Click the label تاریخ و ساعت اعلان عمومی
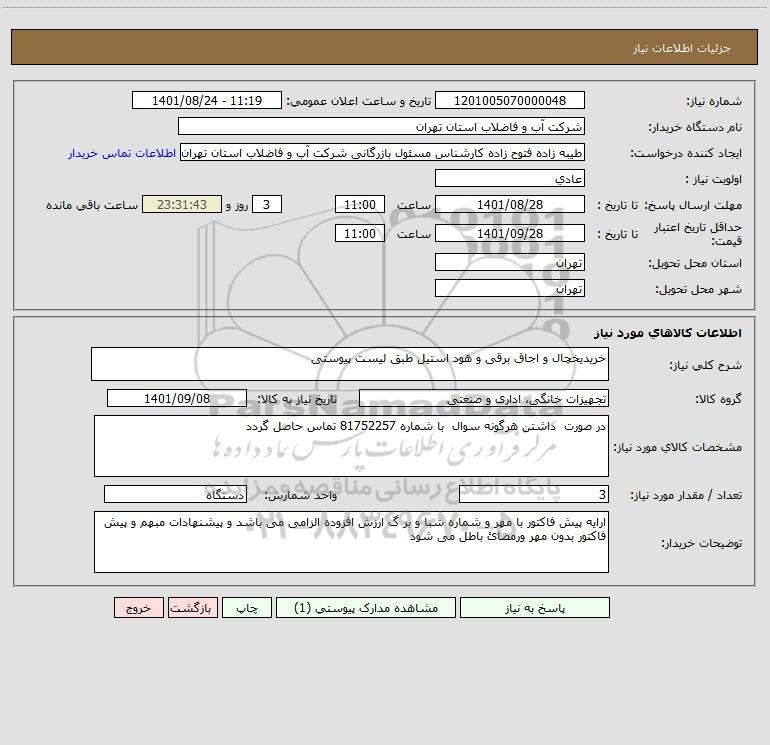Viewport: 770px width, 745px height. 359,101
